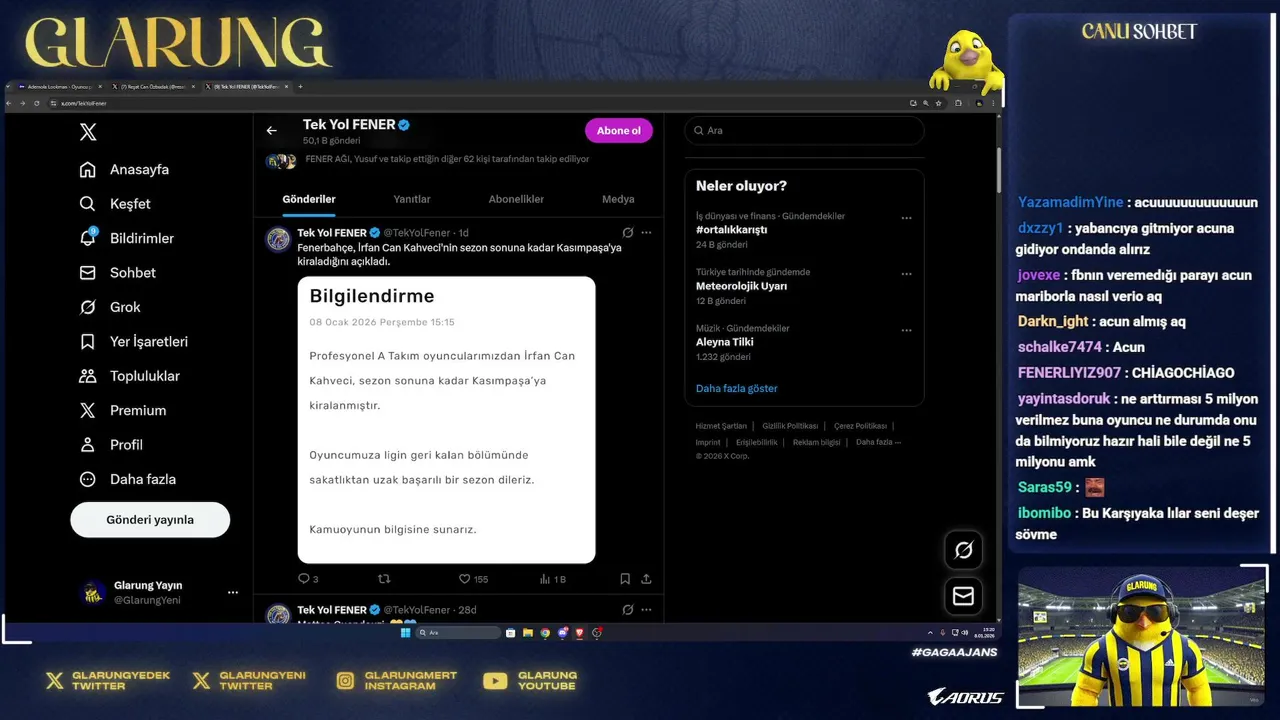Open Anasayfa from the sidebar

pos(124,169)
